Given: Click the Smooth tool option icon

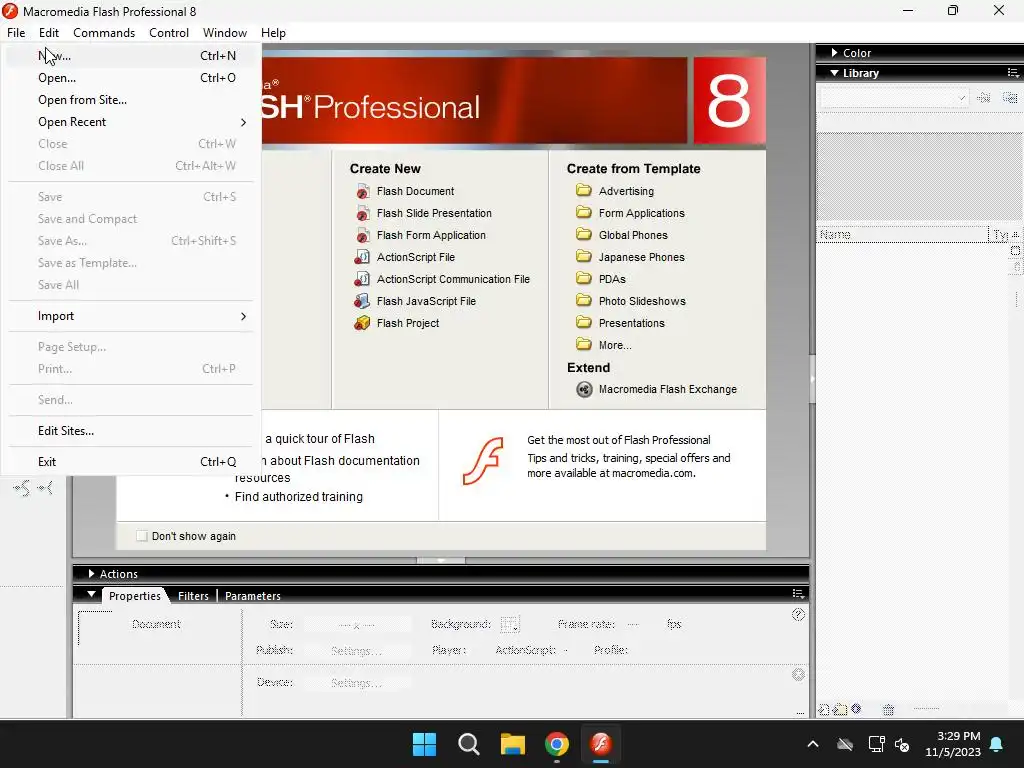Looking at the screenshot, I should point(22,488).
